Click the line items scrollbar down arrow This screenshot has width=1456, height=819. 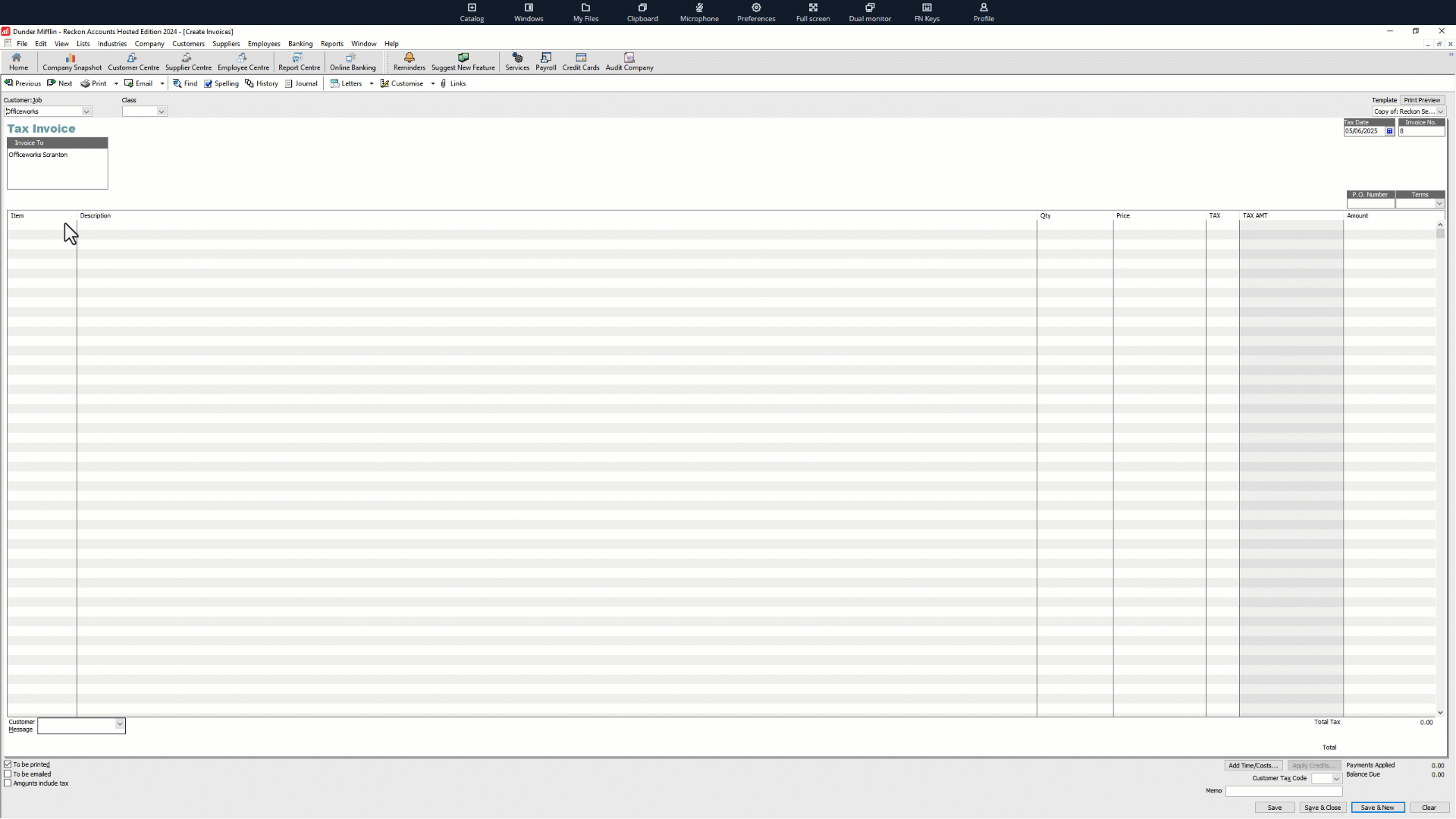(x=1440, y=713)
